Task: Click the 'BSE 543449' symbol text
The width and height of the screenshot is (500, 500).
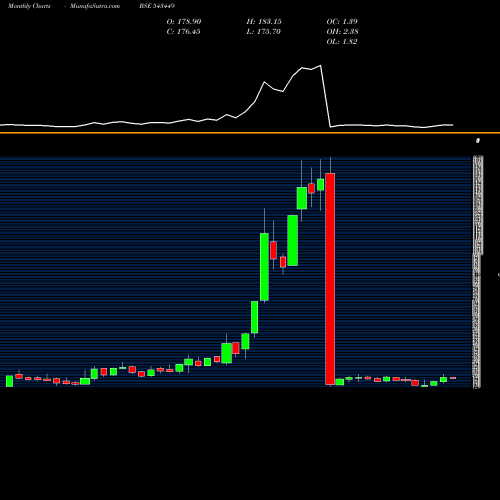Action: 157,6
